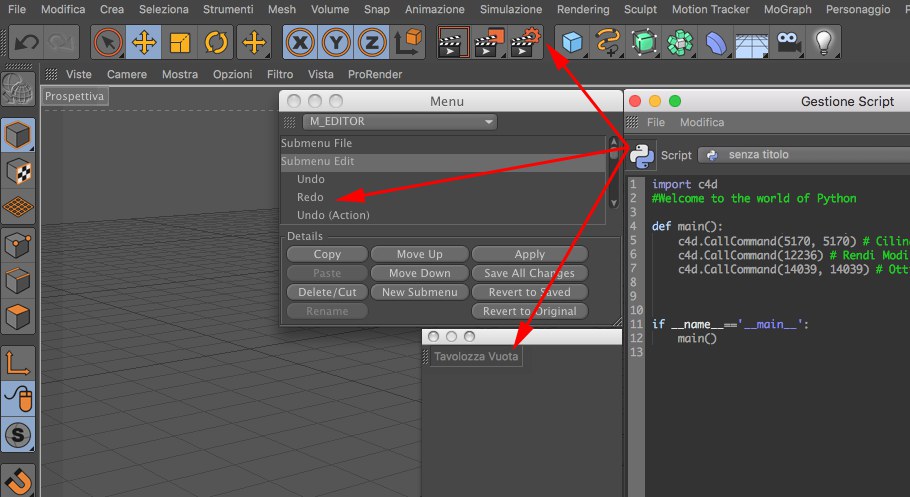Open Render Settings gear clapperboard icon
Image resolution: width=910 pixels, height=497 pixels.
[x=525, y=42]
